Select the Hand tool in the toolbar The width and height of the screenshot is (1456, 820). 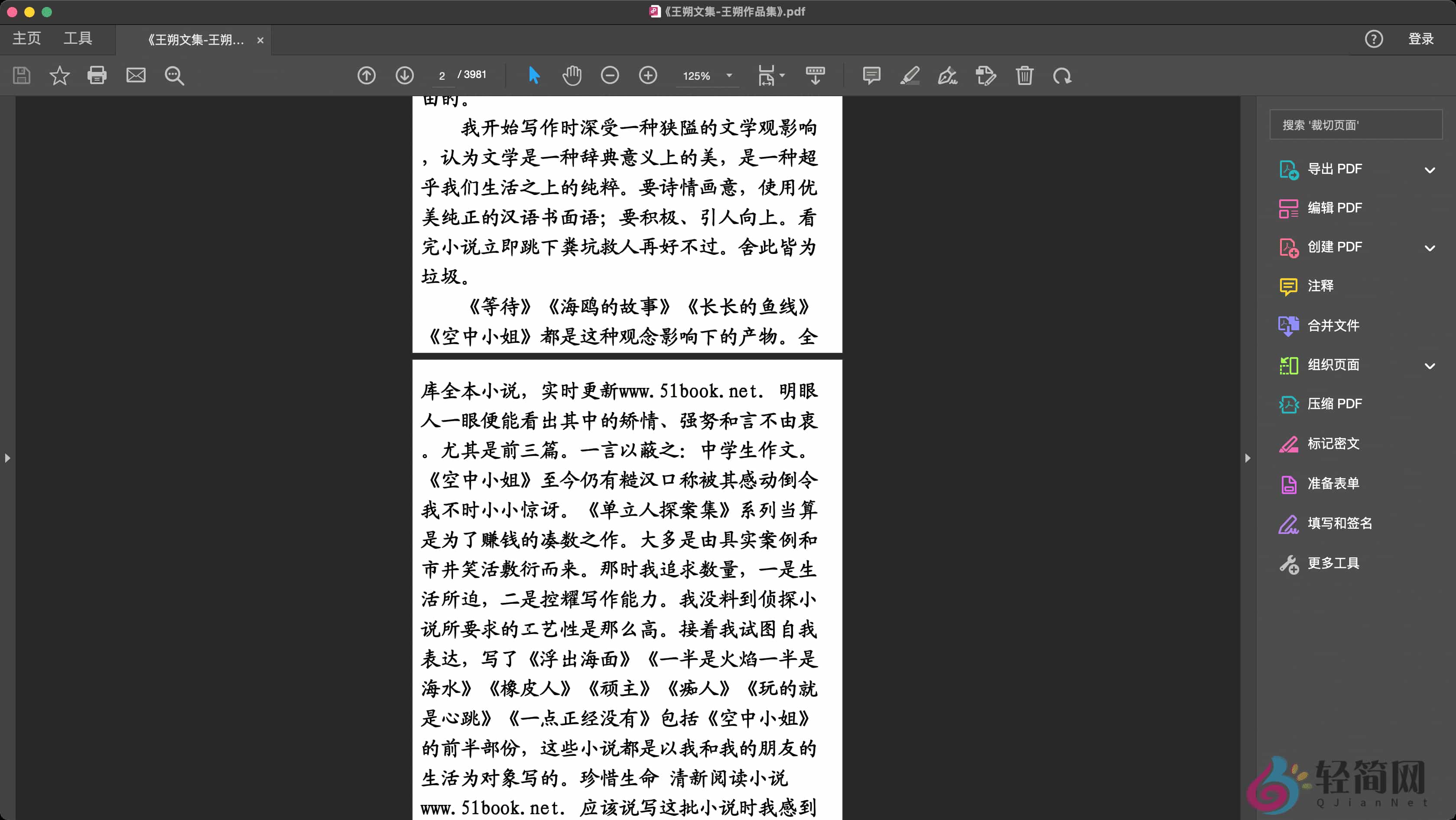click(x=572, y=75)
